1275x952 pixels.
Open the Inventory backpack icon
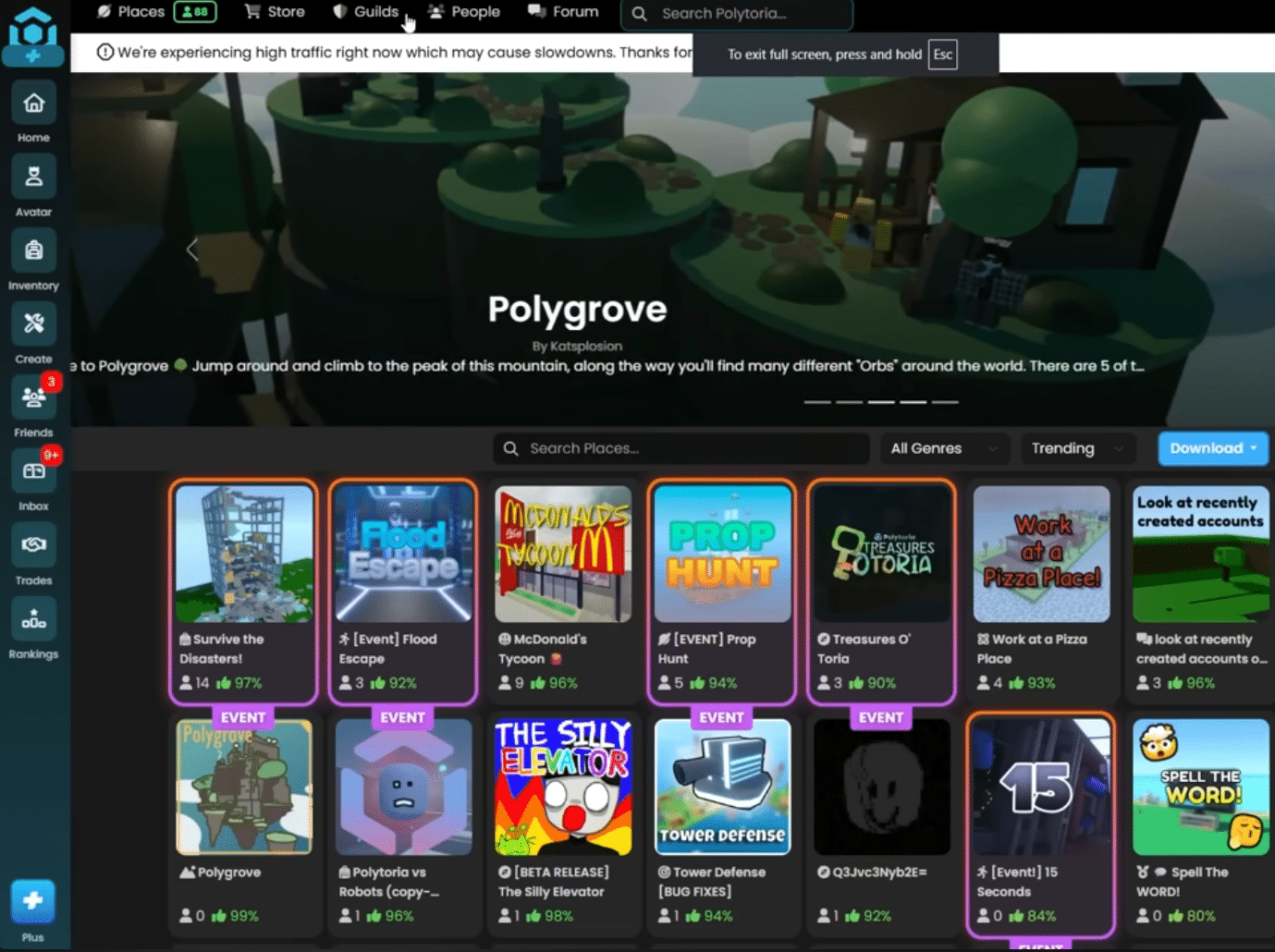click(33, 250)
